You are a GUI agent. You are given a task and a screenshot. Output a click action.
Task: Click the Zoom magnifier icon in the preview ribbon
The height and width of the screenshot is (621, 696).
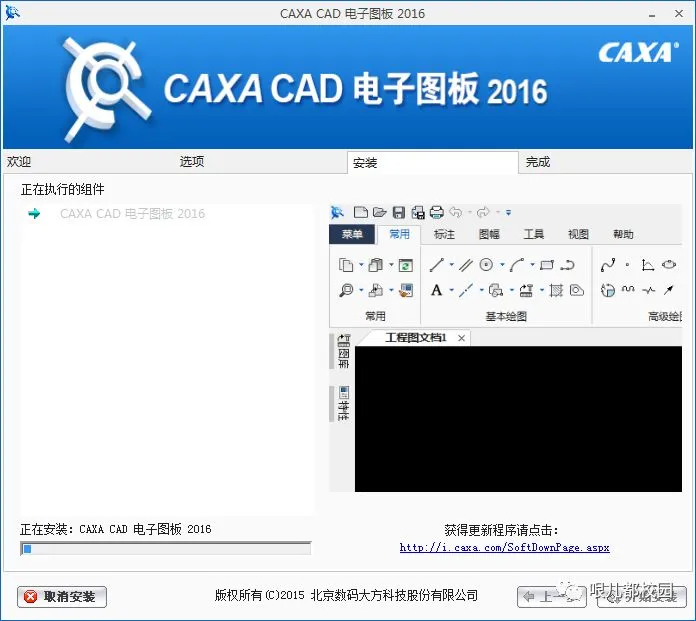coord(346,290)
